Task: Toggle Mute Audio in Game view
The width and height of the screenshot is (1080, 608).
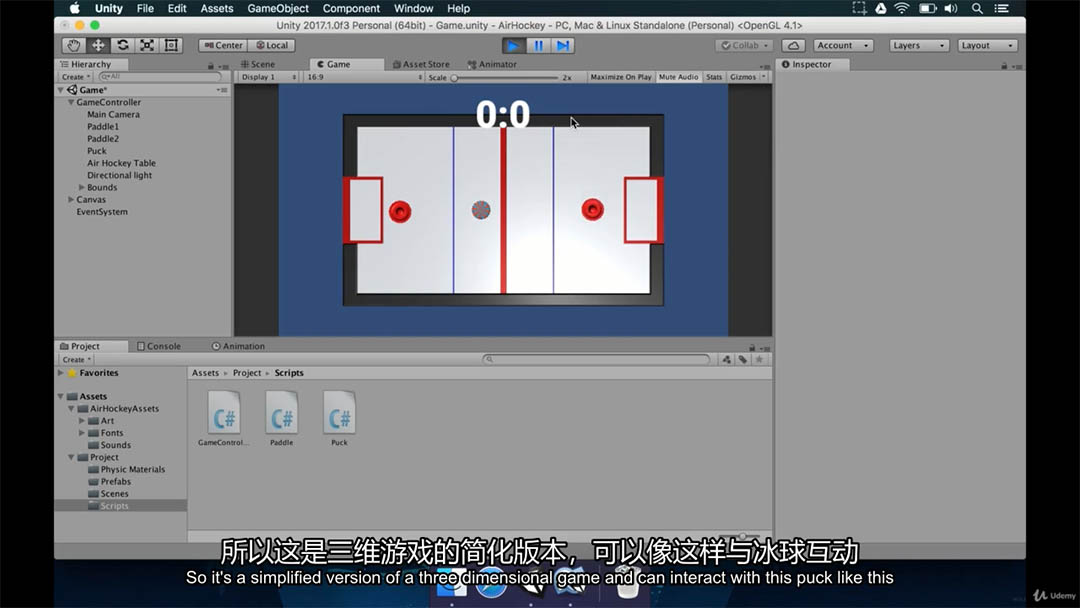Action: (678, 77)
